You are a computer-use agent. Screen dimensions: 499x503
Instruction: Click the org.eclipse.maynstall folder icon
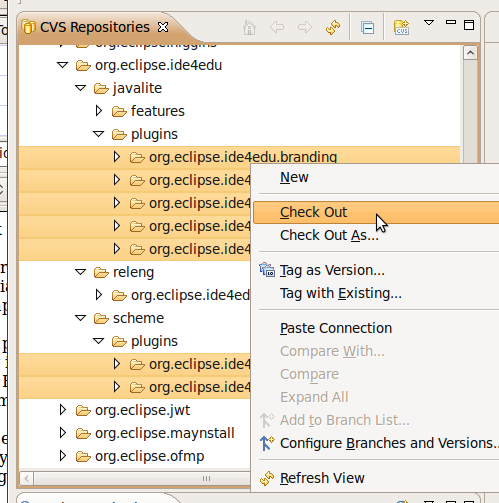tap(83, 434)
